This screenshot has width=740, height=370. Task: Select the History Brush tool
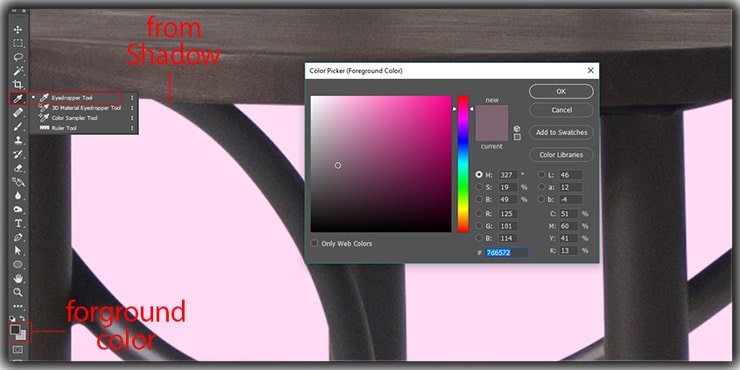[18, 154]
